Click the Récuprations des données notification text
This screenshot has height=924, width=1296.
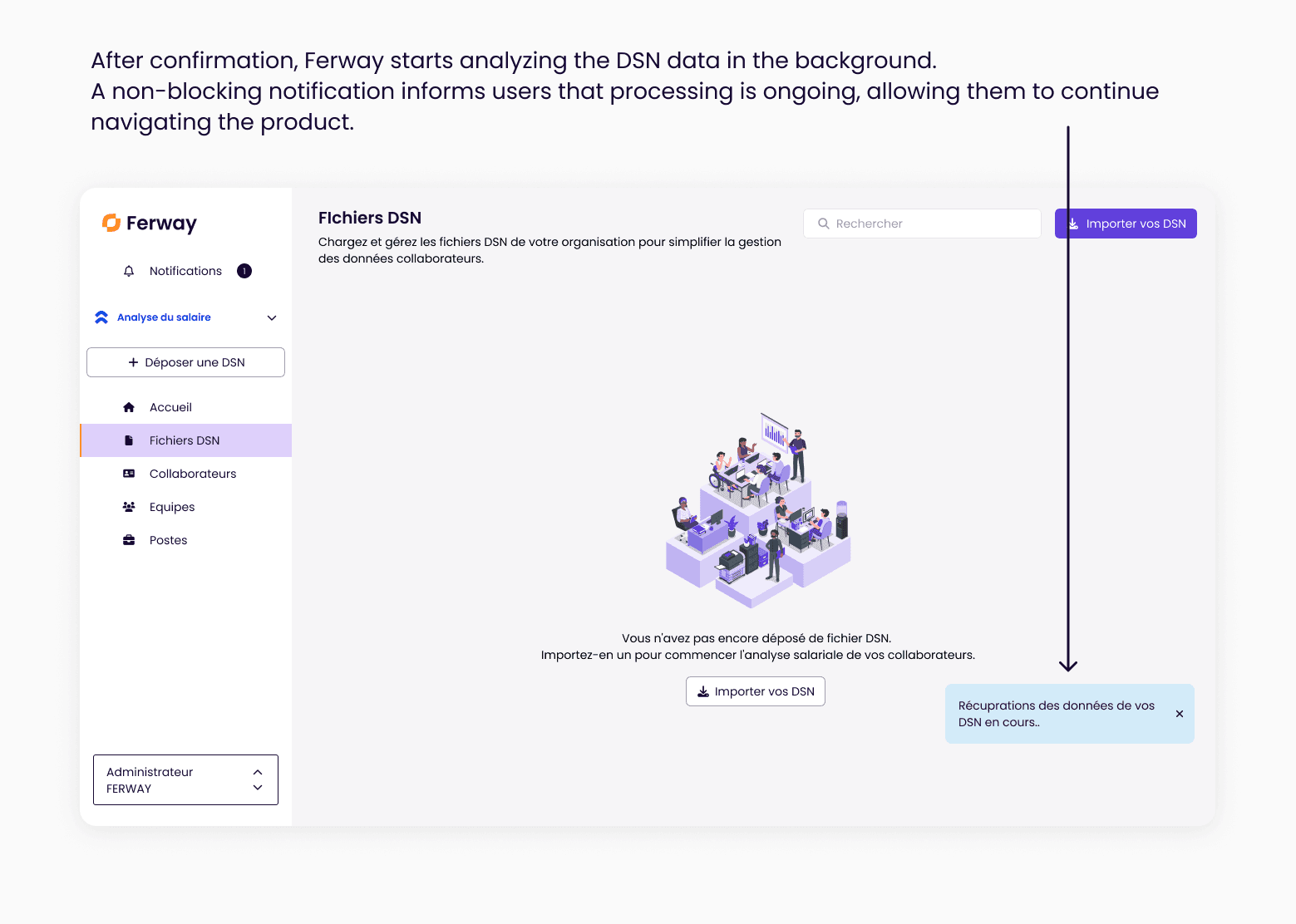1057,714
